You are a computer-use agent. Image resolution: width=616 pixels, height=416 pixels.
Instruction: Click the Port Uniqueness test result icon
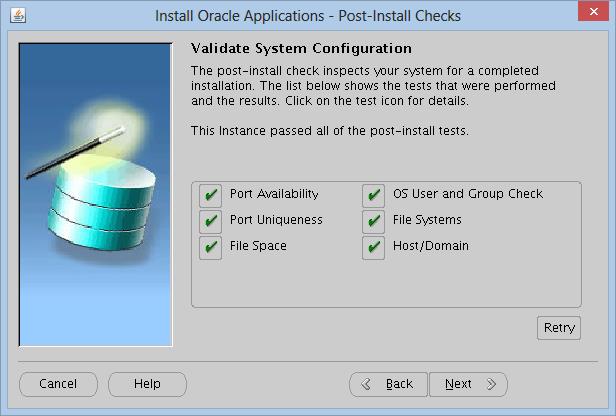(x=210, y=221)
